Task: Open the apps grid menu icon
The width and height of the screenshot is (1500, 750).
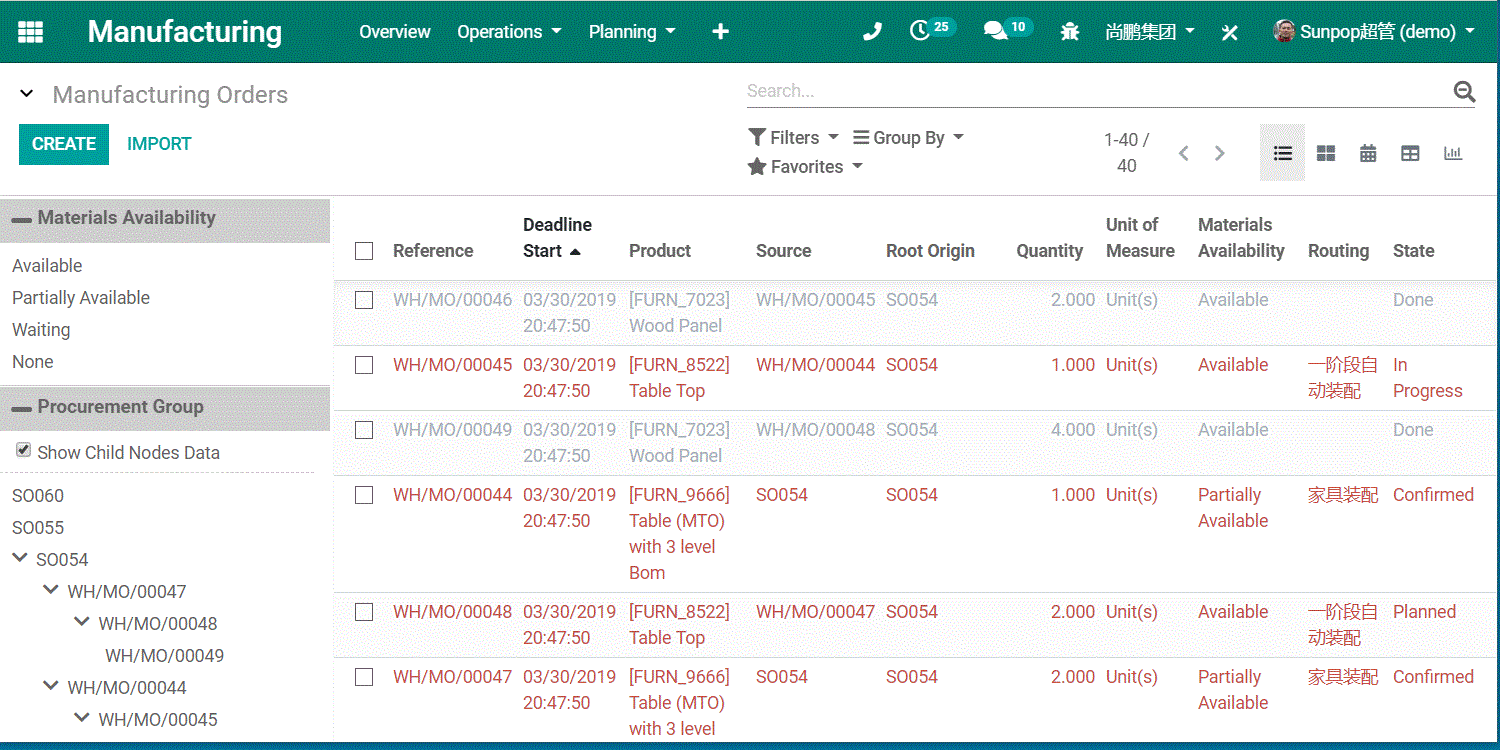Action: (31, 32)
